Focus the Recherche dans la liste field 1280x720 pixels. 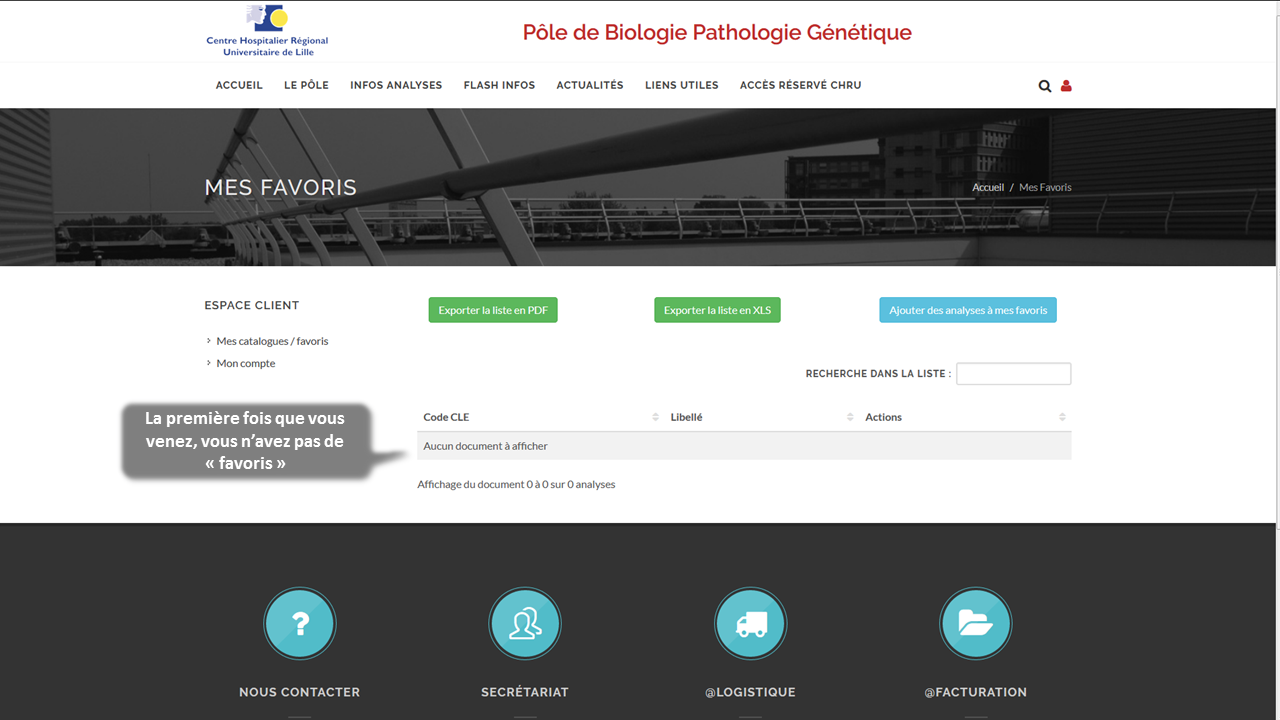tap(1013, 374)
